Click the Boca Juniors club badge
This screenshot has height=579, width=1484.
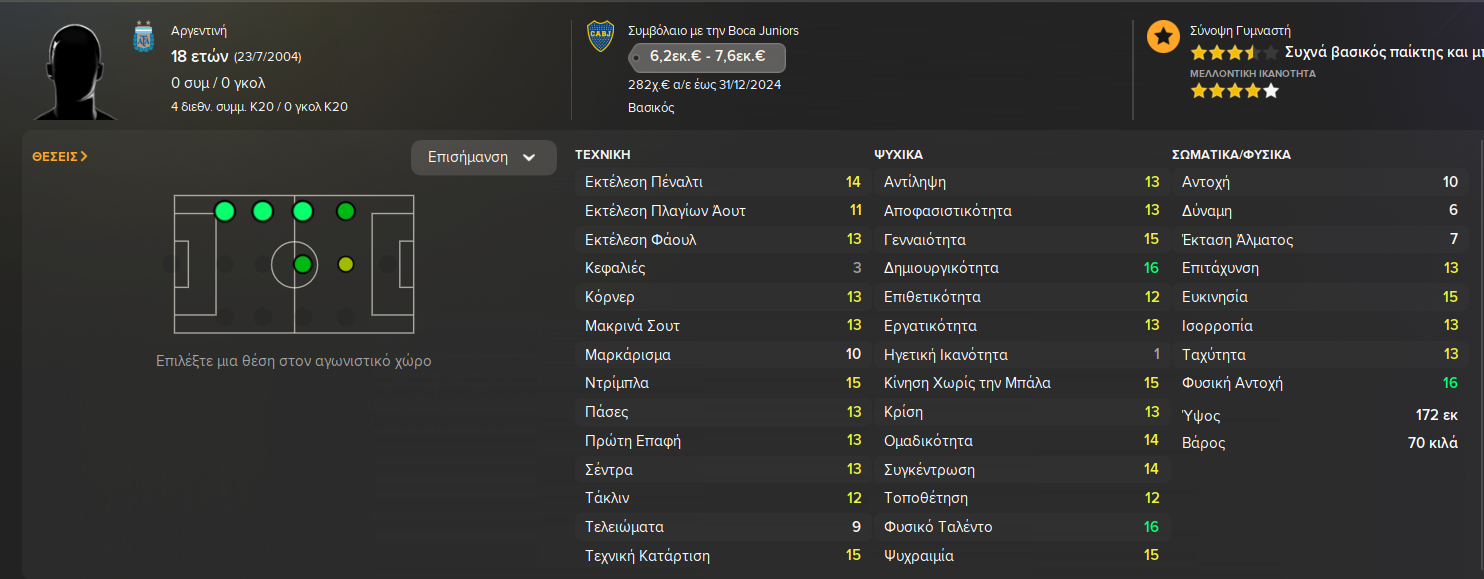(600, 36)
